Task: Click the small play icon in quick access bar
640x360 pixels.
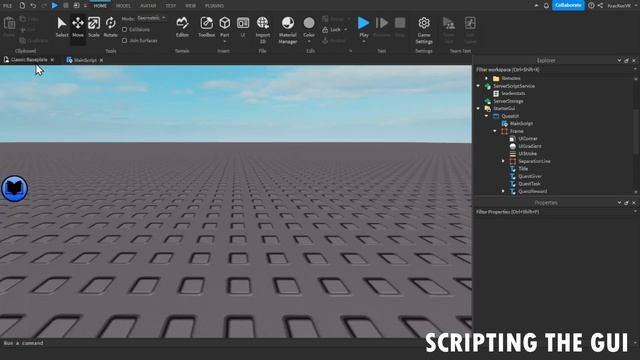Action: tap(55, 6)
